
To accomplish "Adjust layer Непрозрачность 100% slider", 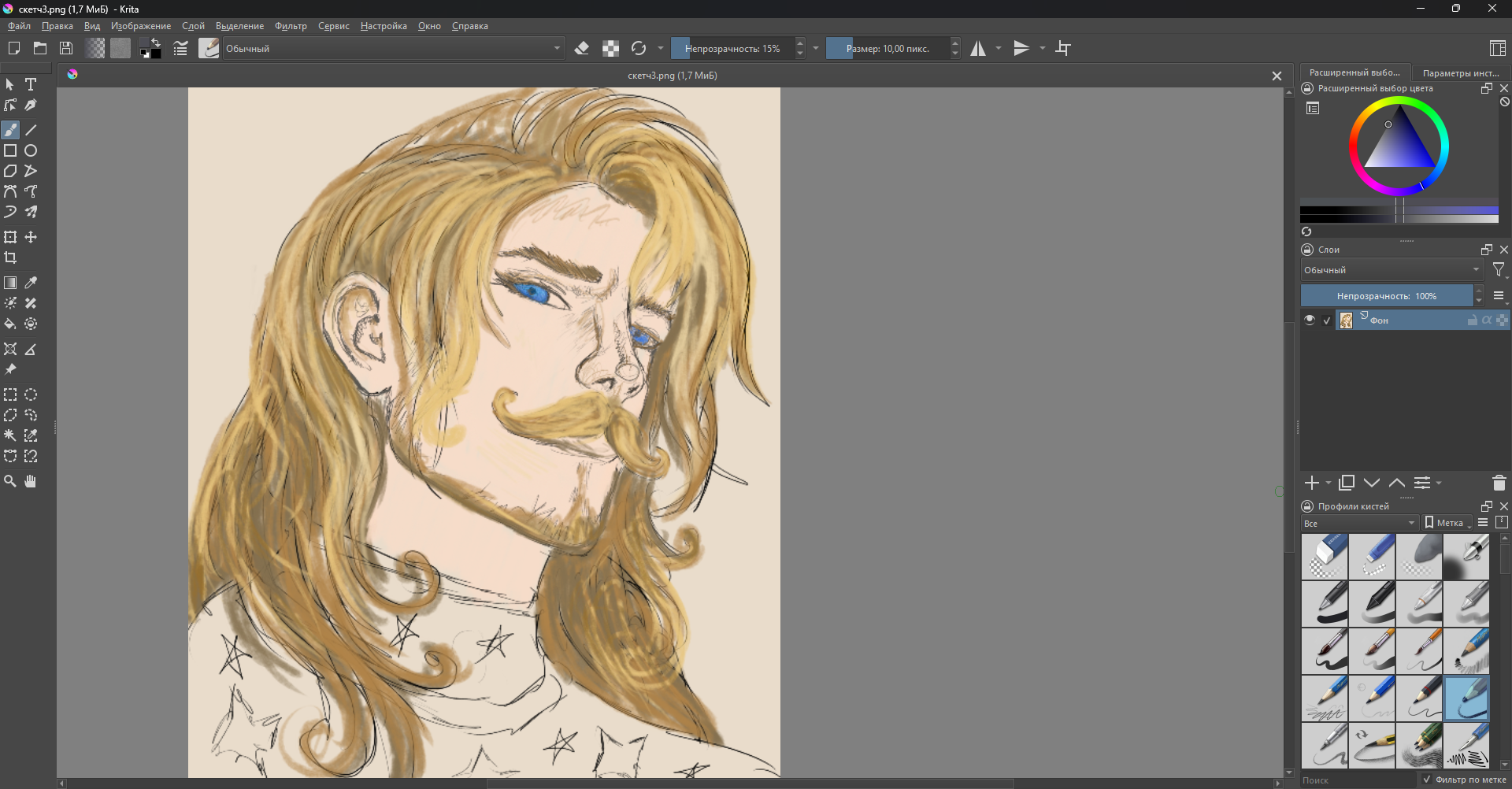I will click(1386, 296).
